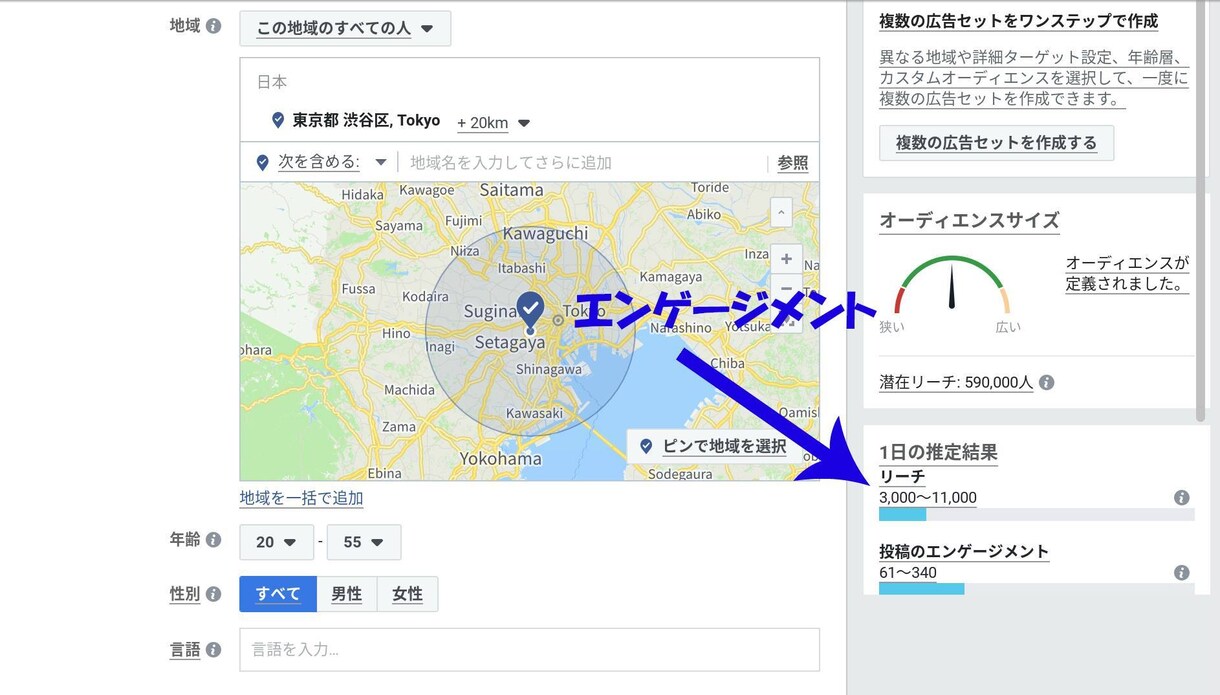Select すべて gender option
Screen dimensions: 1220x695
[x=278, y=594]
